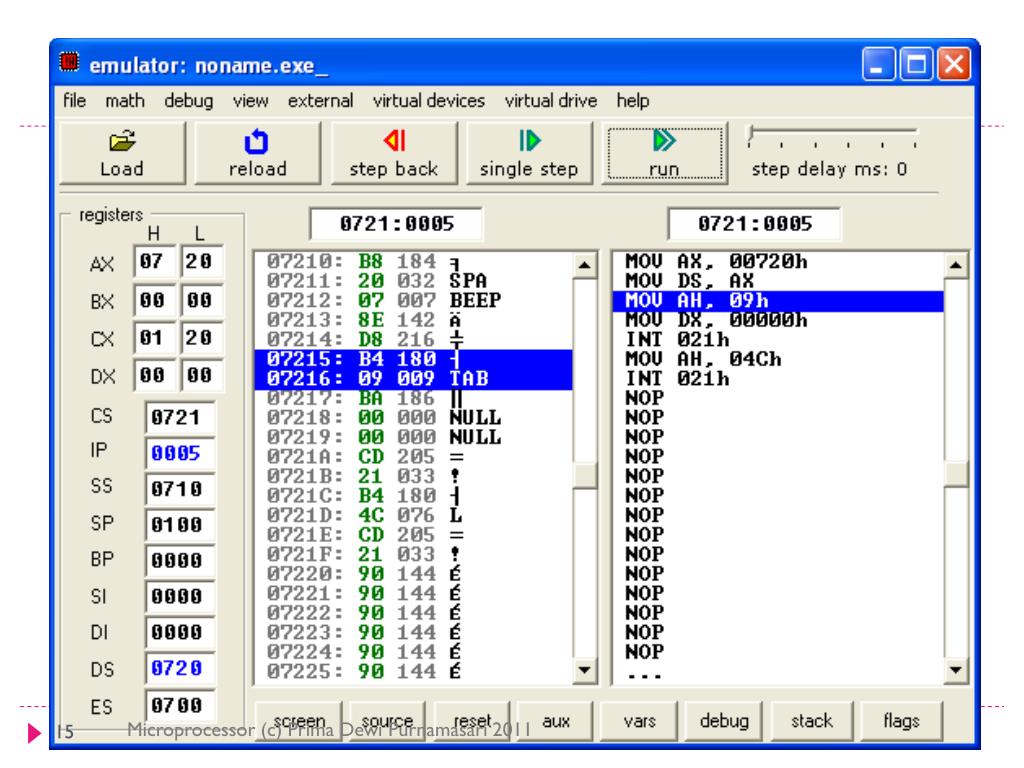This screenshot has height=768, width=1024.
Task: Click the SP register field
Action: (179, 525)
